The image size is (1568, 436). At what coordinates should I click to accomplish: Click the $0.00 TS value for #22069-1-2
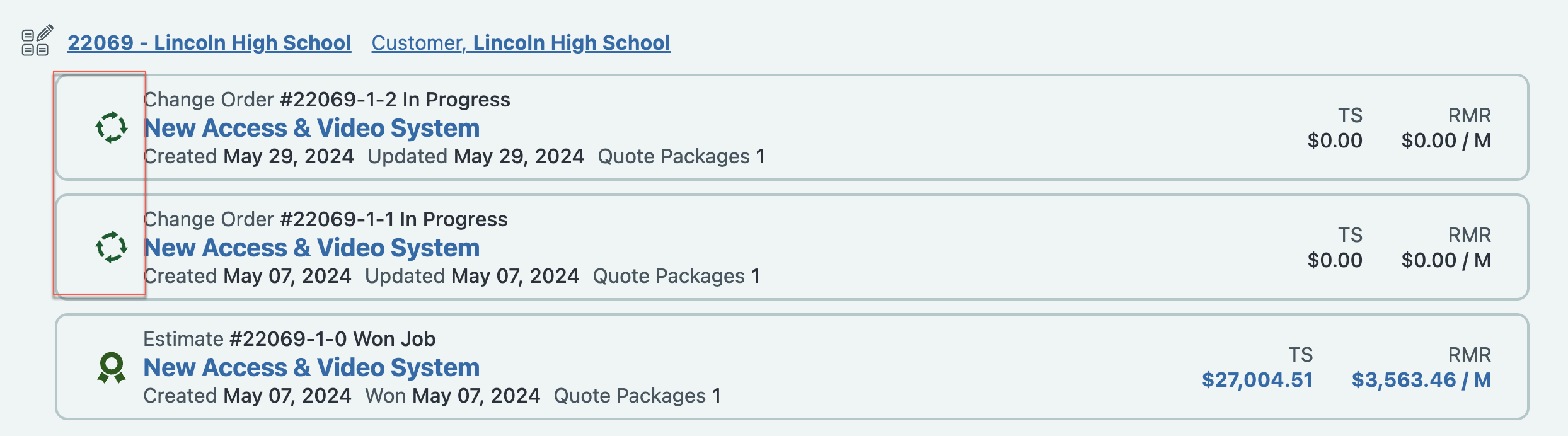click(x=1335, y=141)
